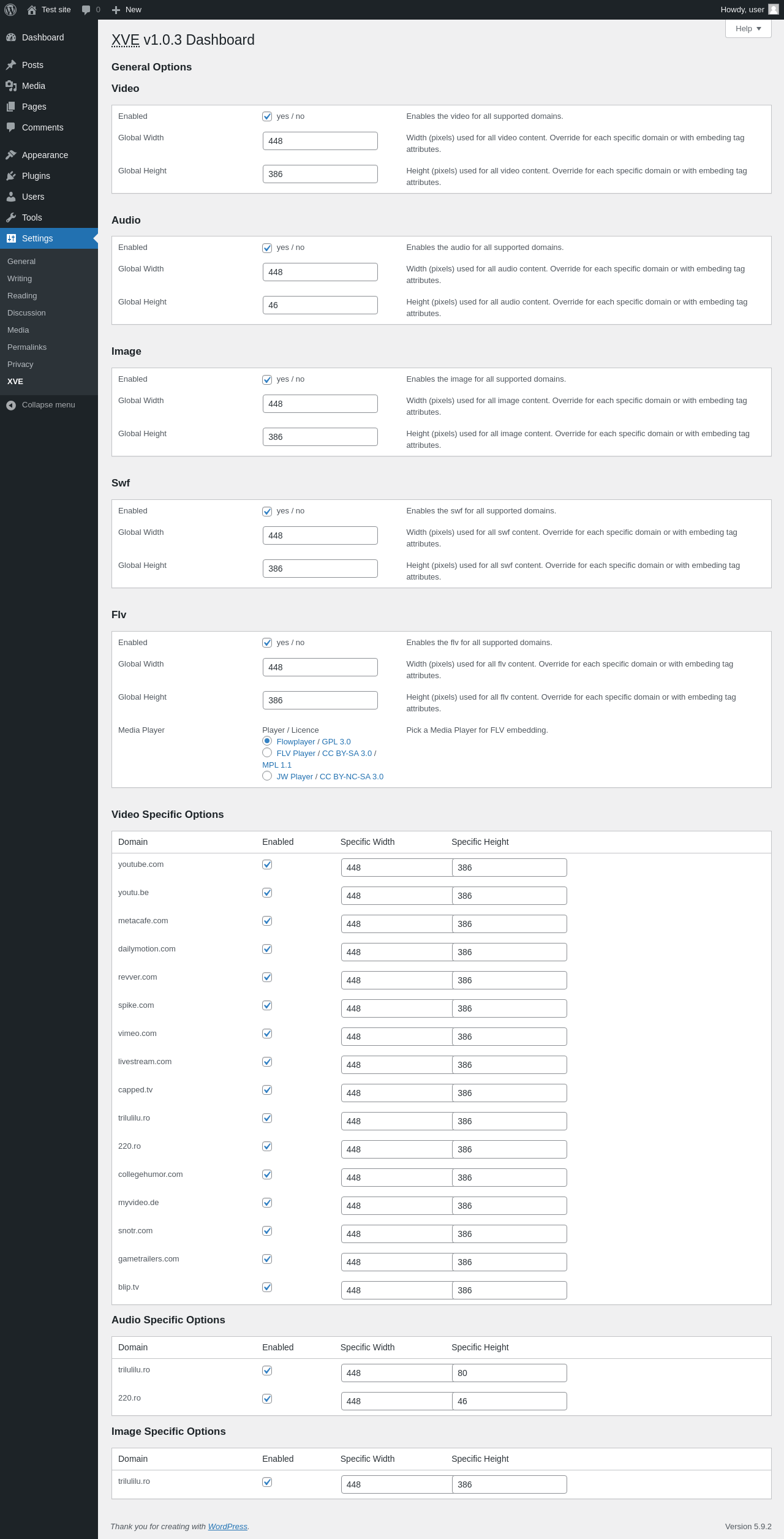Click Image trilulilu.ro Specific Width field
The width and height of the screenshot is (784, 1539).
397,1484
